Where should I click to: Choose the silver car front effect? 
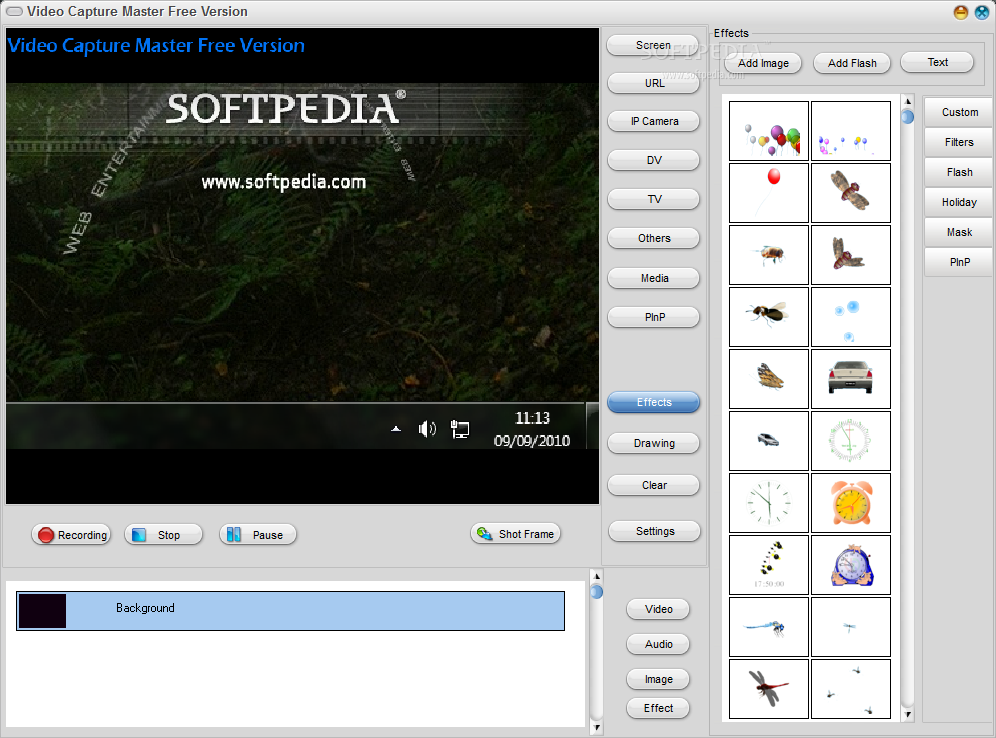[x=851, y=379]
